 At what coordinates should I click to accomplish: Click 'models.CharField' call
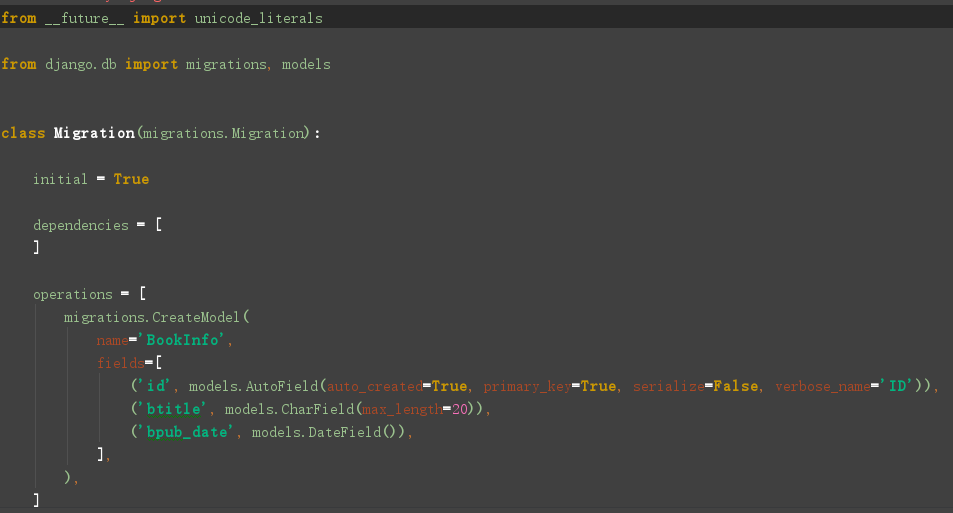pyautogui.click(x=289, y=410)
